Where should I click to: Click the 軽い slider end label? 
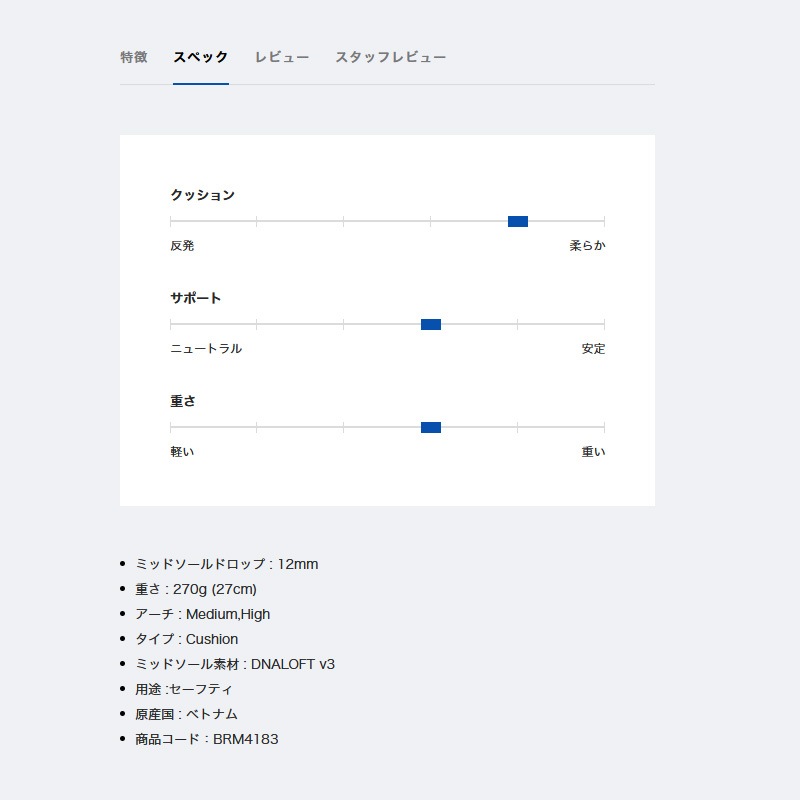[182, 452]
